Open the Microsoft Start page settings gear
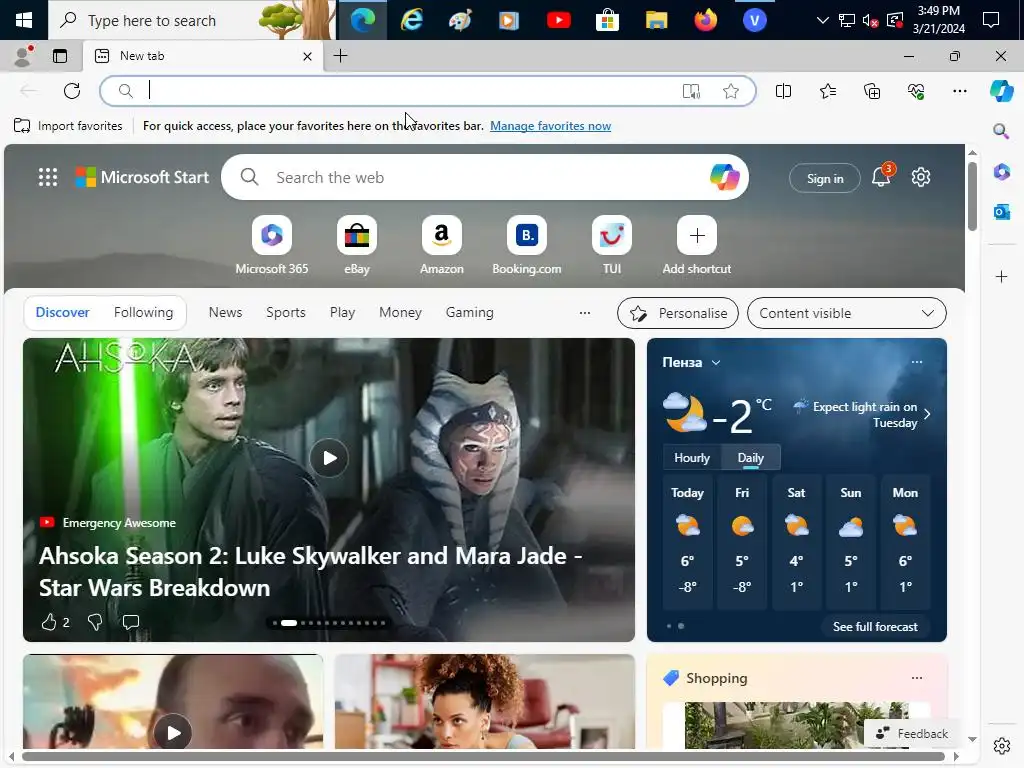The height and width of the screenshot is (768, 1024). point(921,177)
